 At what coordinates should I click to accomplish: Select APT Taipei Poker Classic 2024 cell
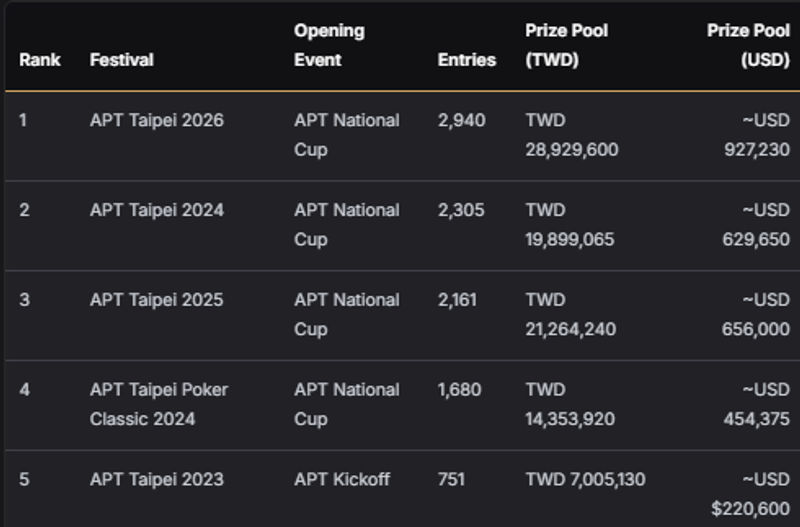point(159,404)
